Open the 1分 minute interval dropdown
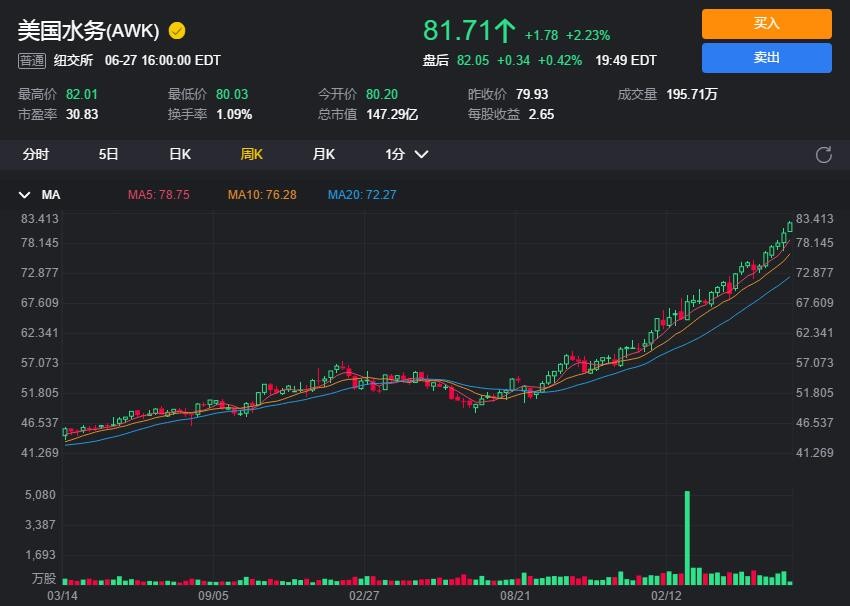 coord(407,154)
